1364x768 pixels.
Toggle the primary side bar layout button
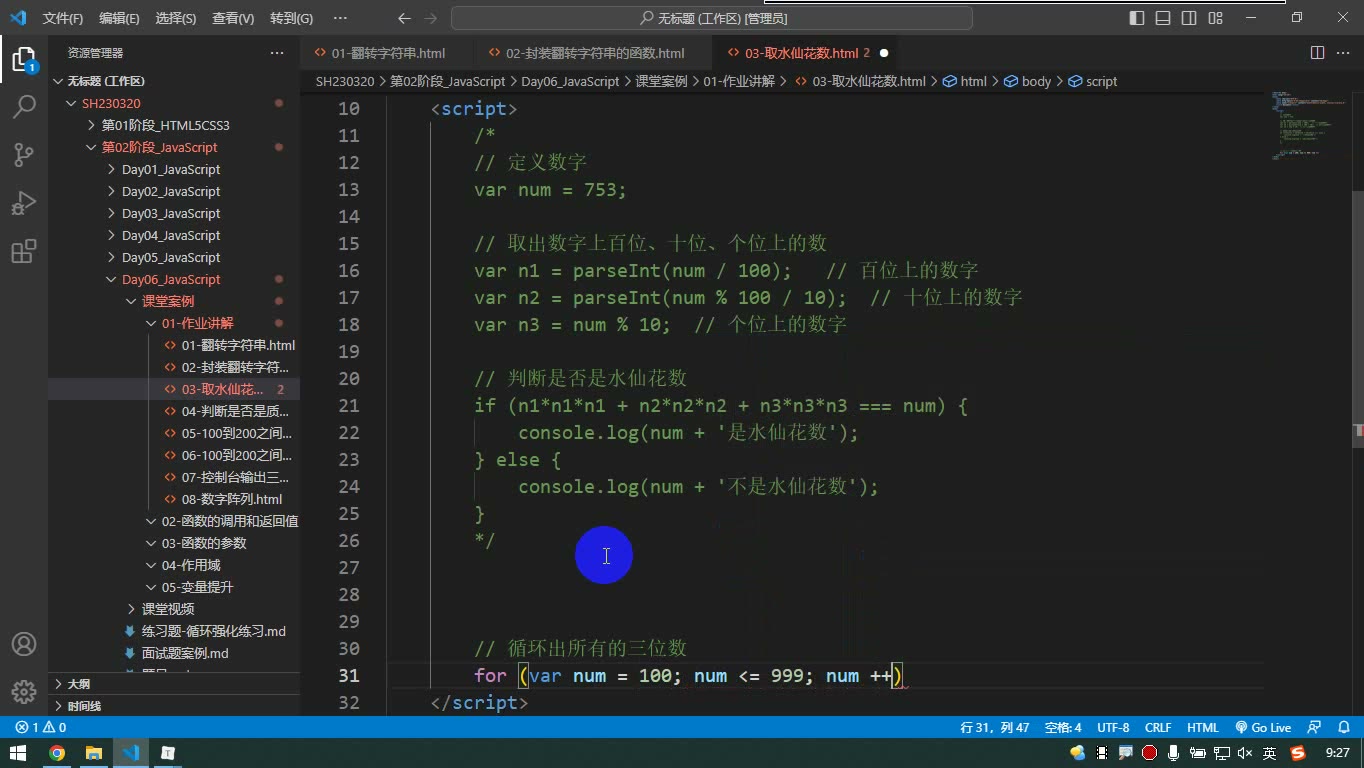[1137, 18]
